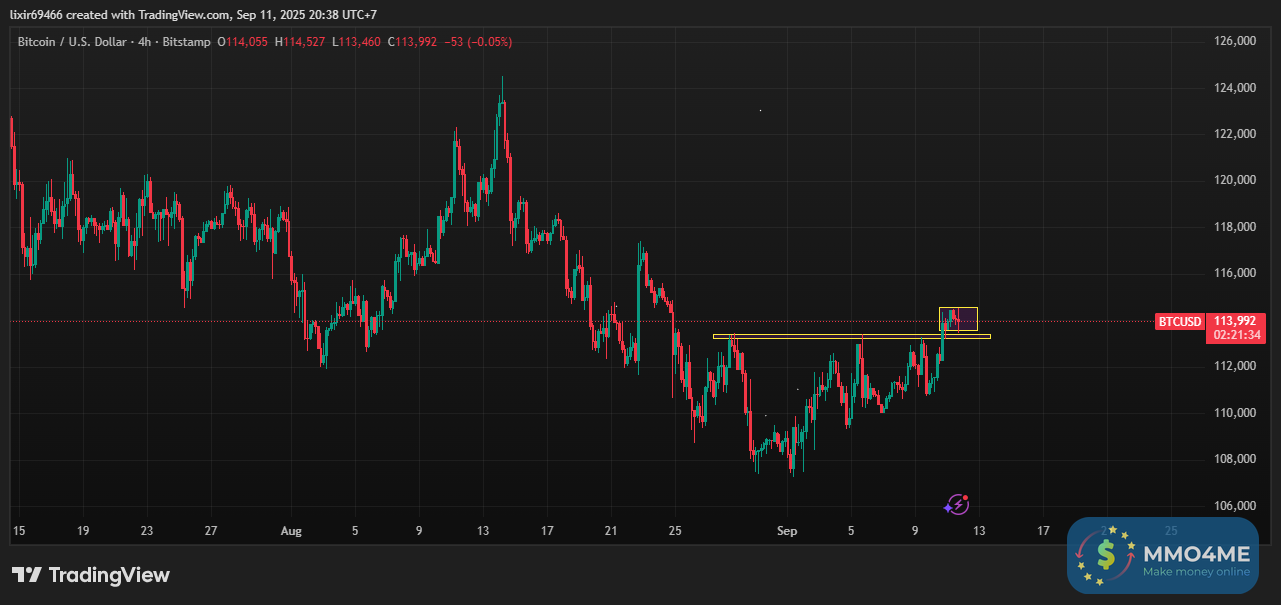The width and height of the screenshot is (1281, 605).
Task: Click the Sep label on time axis
Action: pos(787,531)
